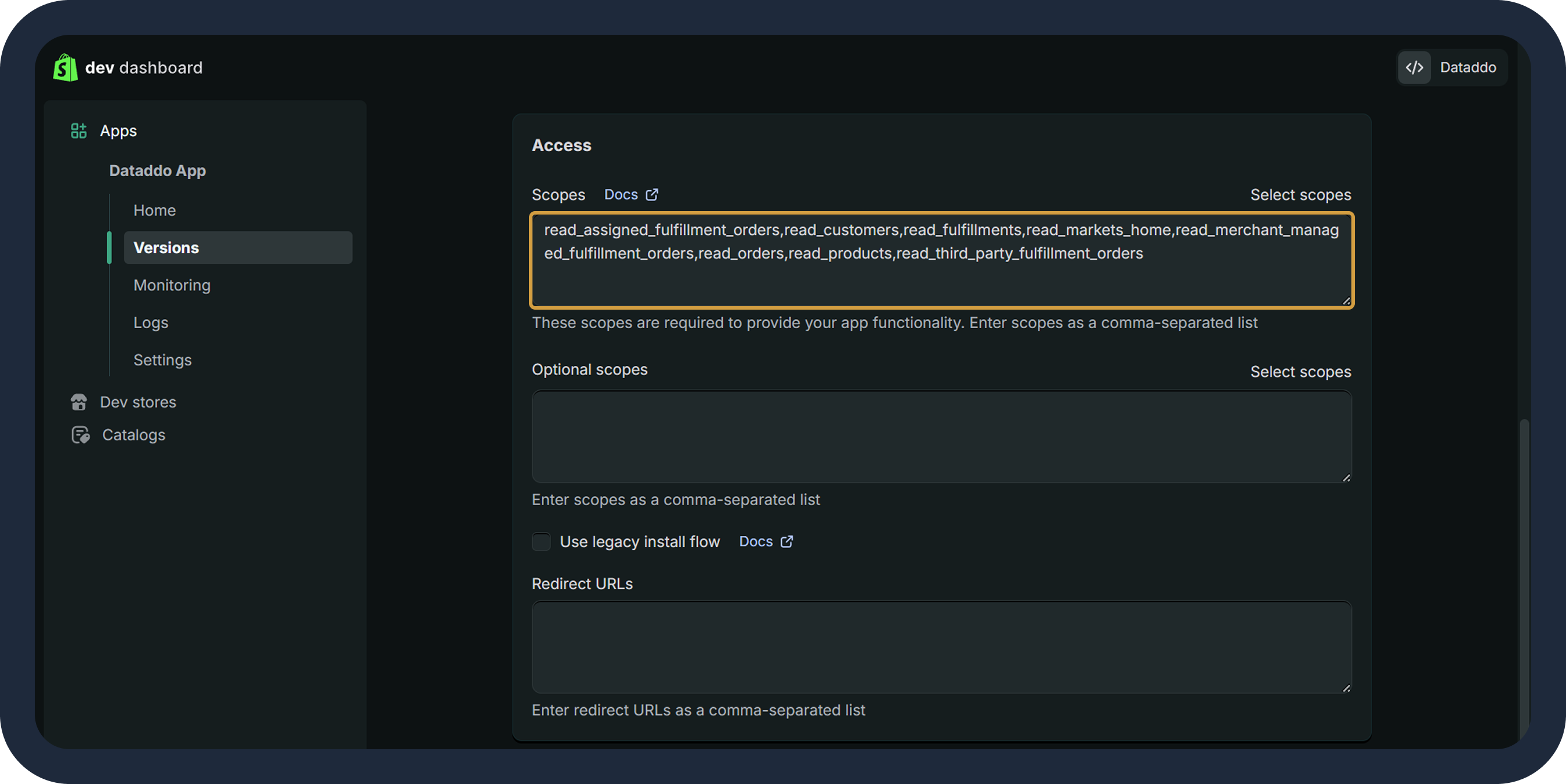Enable Use legacy install flow checkbox
The height and width of the screenshot is (784, 1566).
click(x=541, y=542)
